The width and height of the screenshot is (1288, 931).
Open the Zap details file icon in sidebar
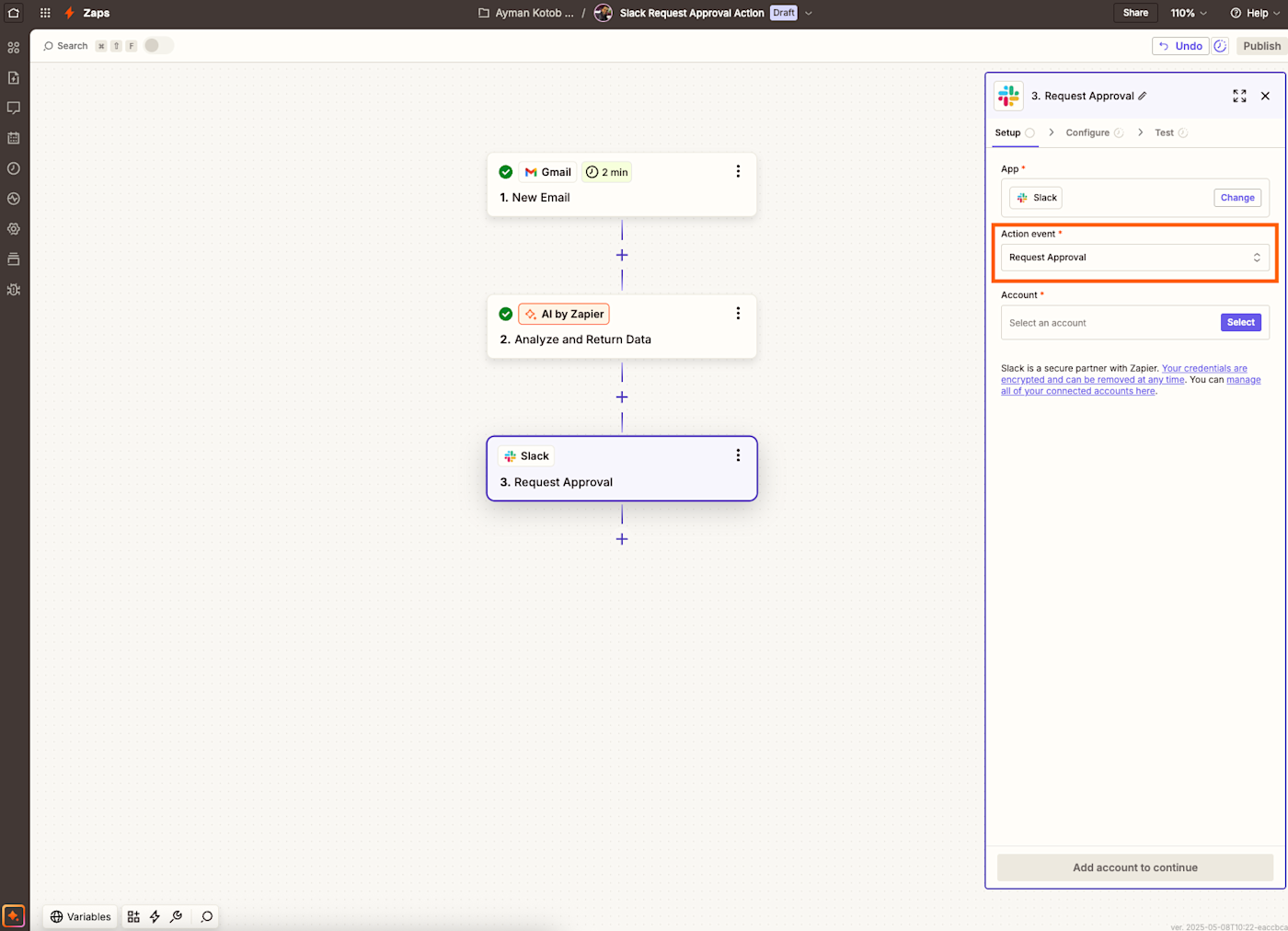click(x=14, y=78)
